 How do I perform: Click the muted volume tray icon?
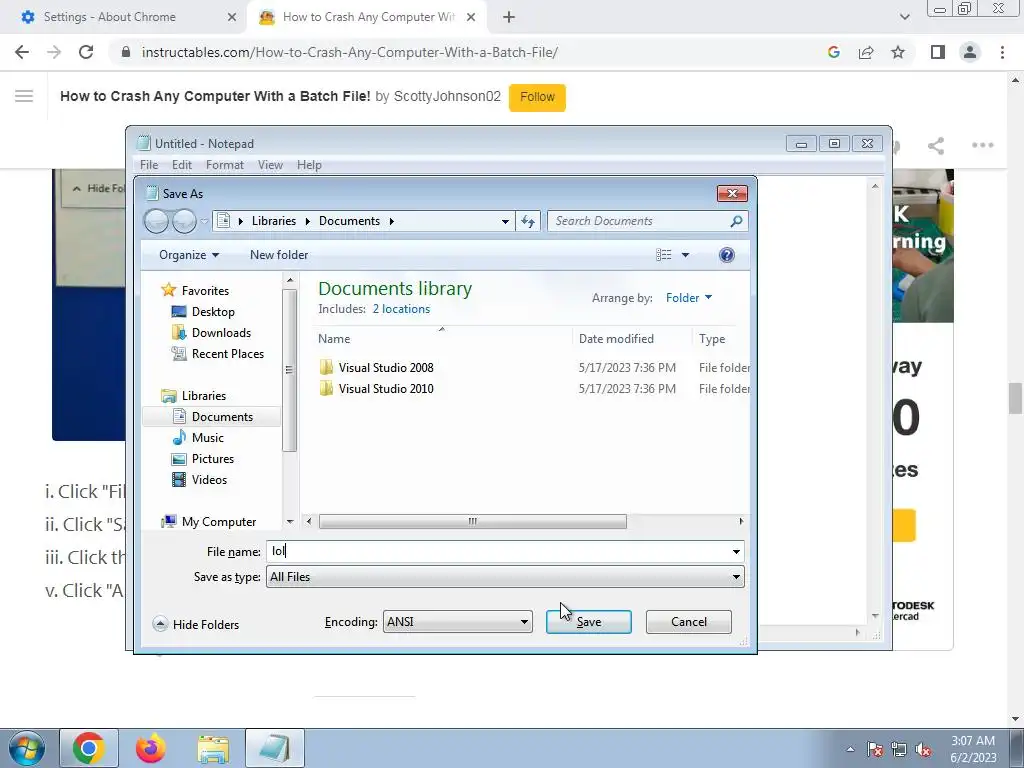923,750
